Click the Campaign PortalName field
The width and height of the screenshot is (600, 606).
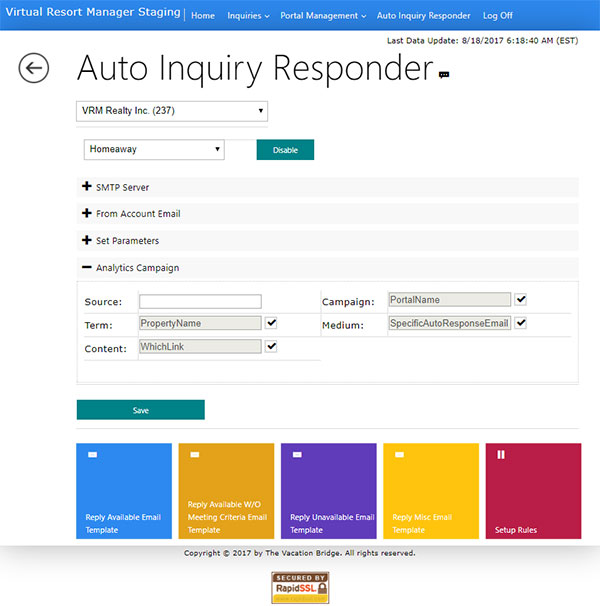pos(450,300)
